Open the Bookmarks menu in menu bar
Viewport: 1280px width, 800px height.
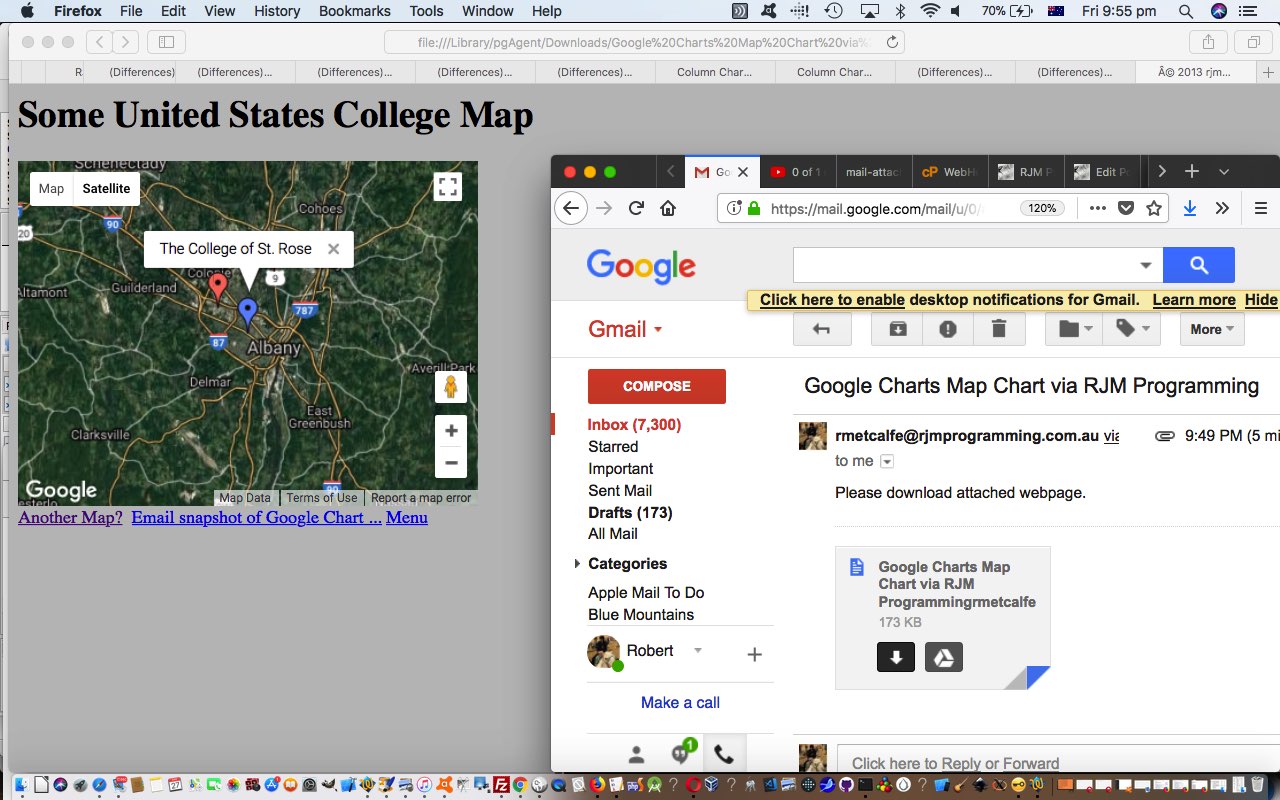click(354, 11)
